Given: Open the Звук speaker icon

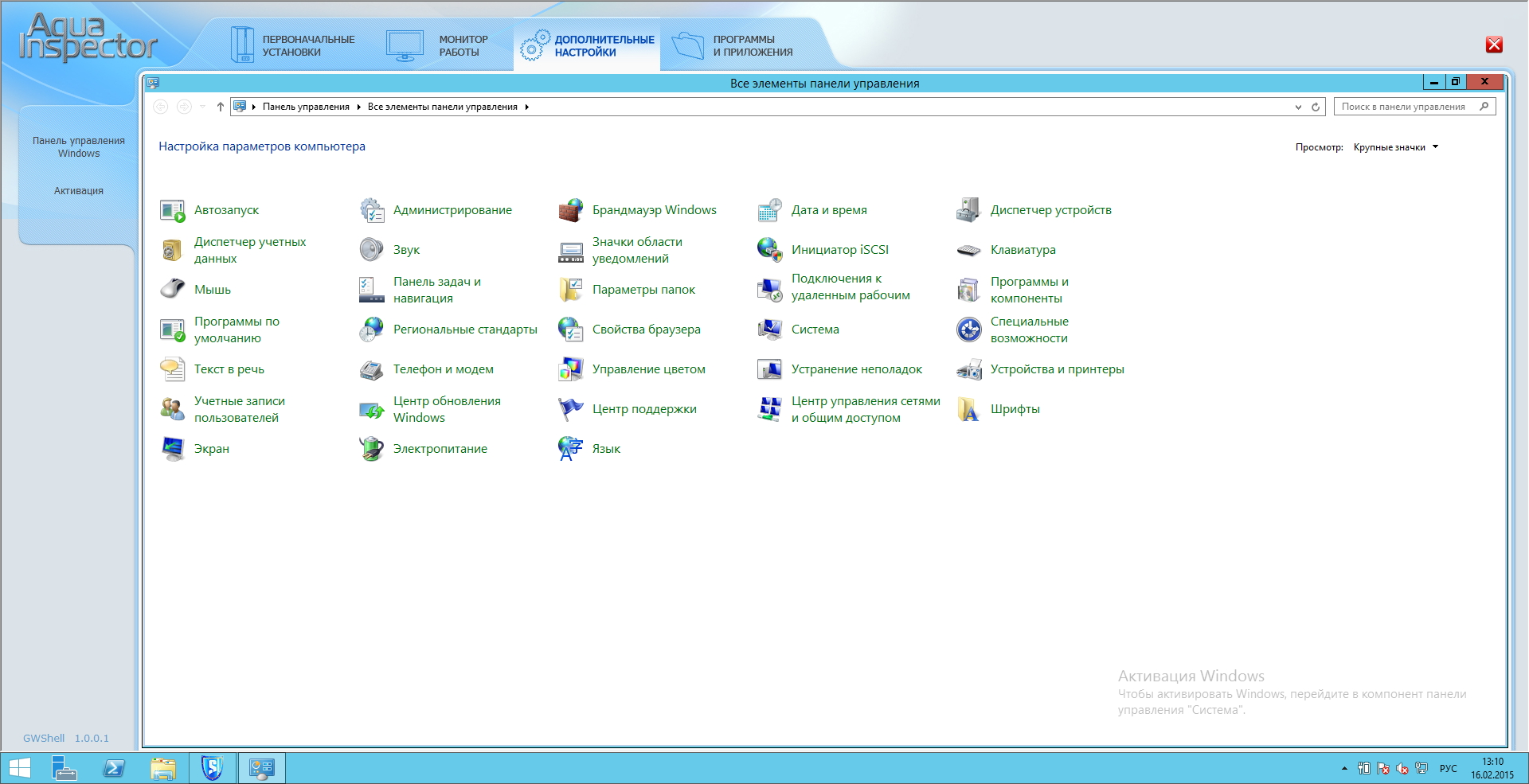Looking at the screenshot, I should (x=371, y=250).
